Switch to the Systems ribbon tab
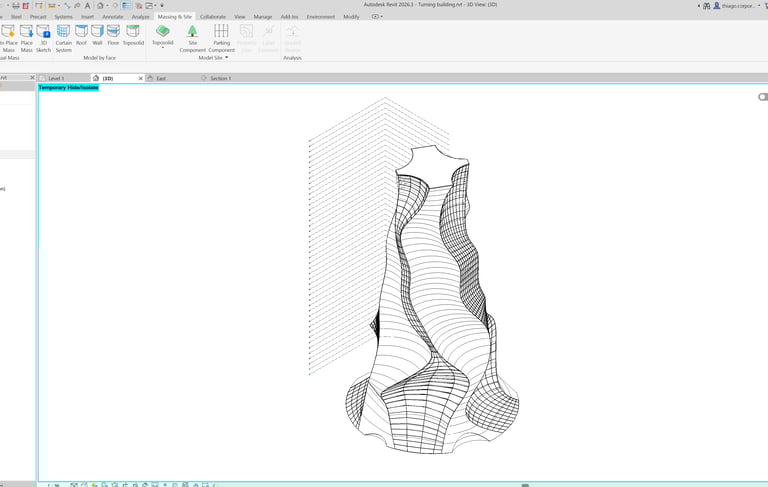Screen dimensions: 768x487 [63, 17]
